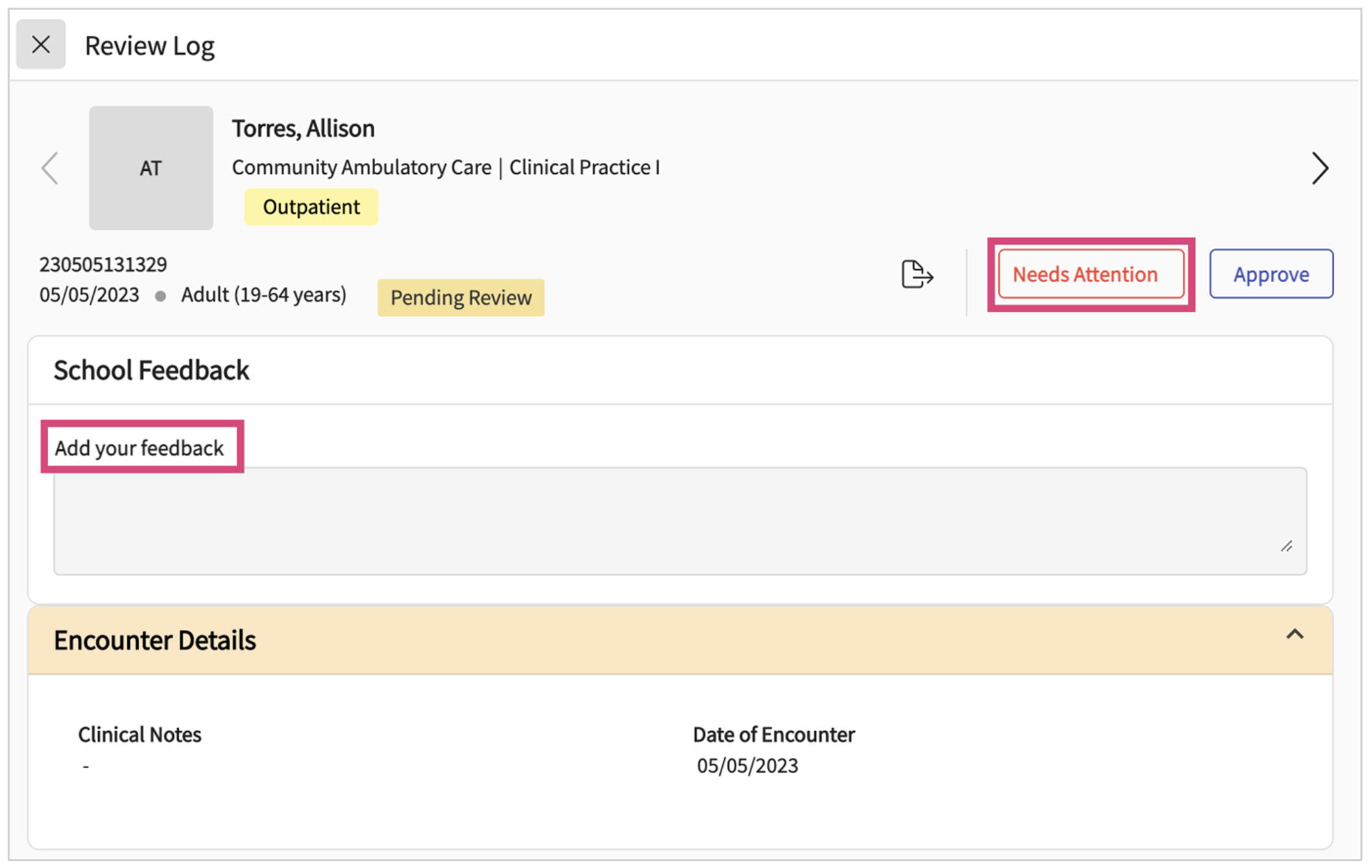The width and height of the screenshot is (1372, 868).
Task: Click the log ID 230505131329
Action: pyautogui.click(x=102, y=263)
